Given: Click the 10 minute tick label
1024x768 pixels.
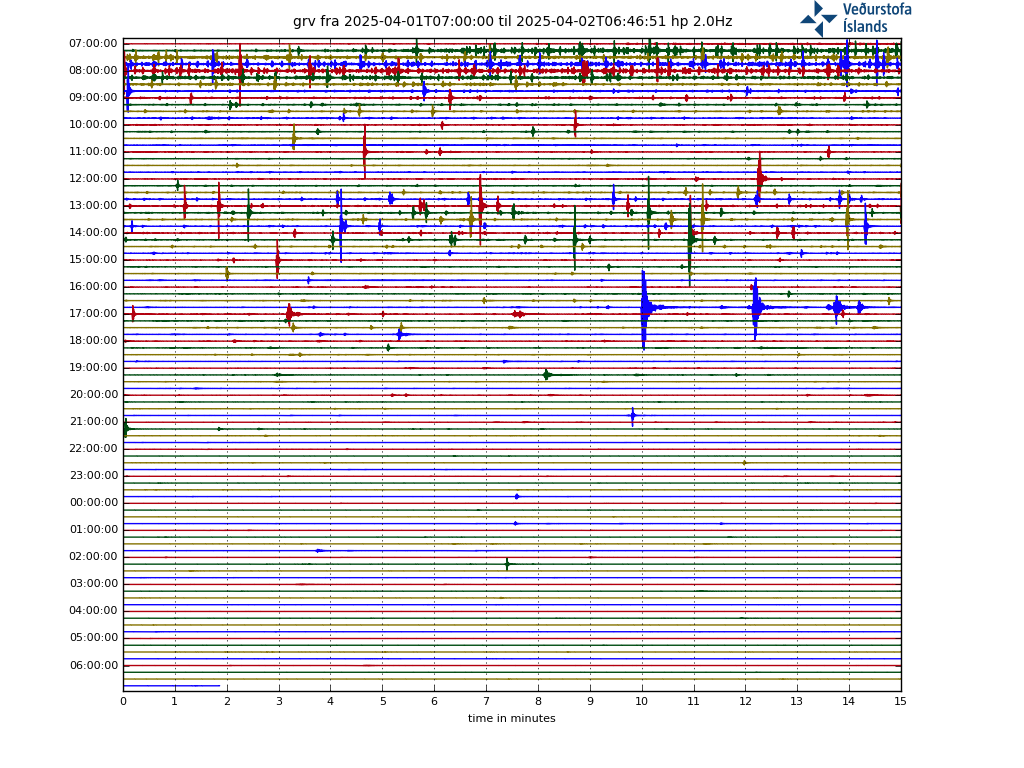Looking at the screenshot, I should [641, 701].
